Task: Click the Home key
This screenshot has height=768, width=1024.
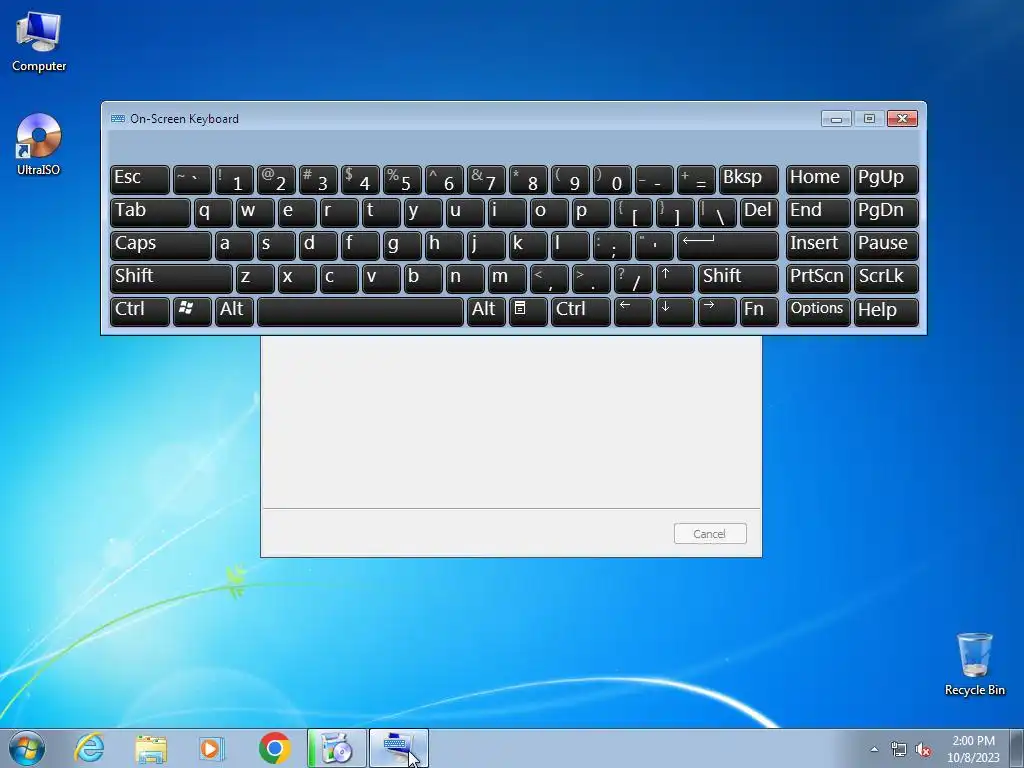Action: tap(818, 180)
